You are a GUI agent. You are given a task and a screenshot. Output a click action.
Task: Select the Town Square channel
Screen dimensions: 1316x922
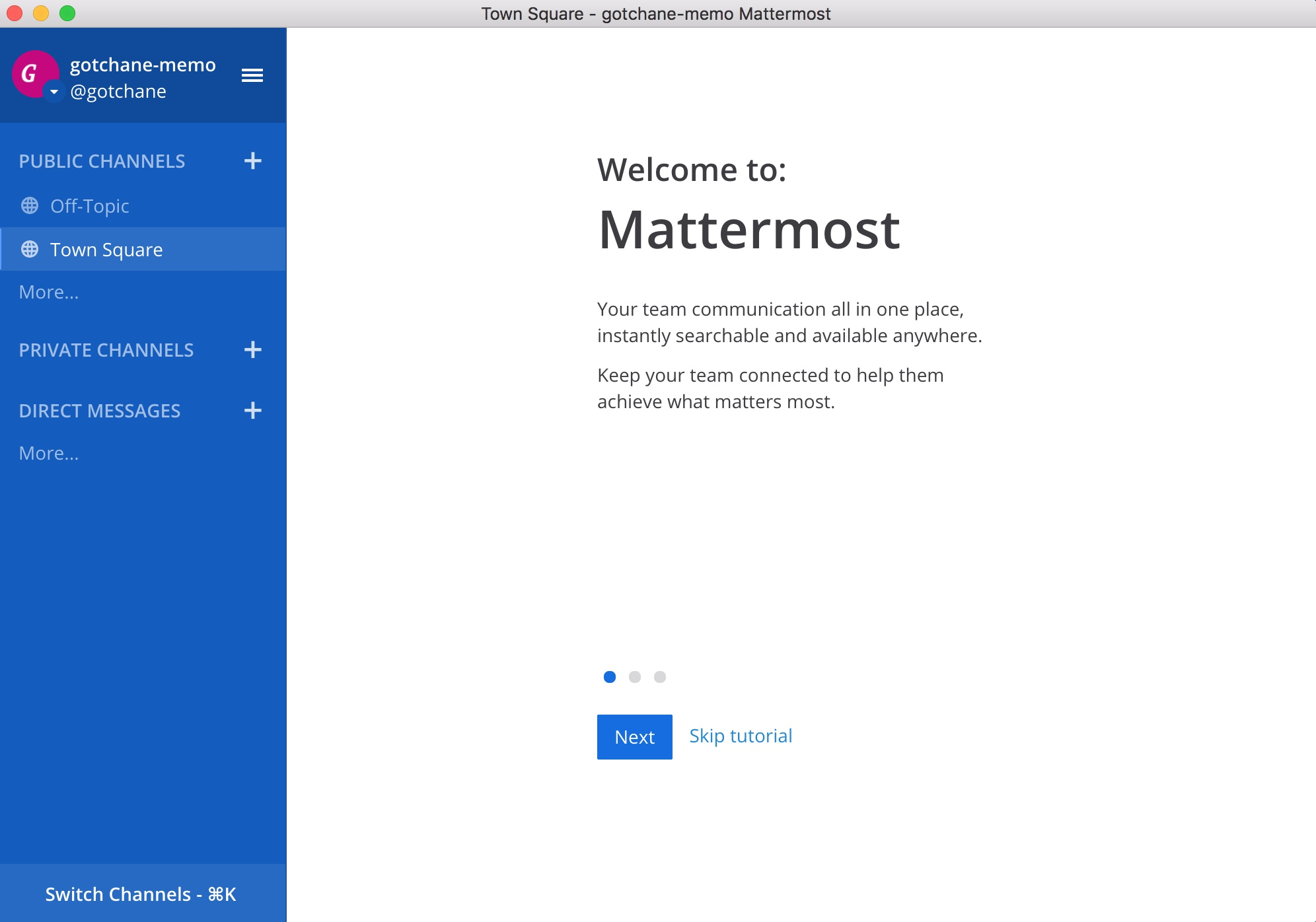point(106,250)
